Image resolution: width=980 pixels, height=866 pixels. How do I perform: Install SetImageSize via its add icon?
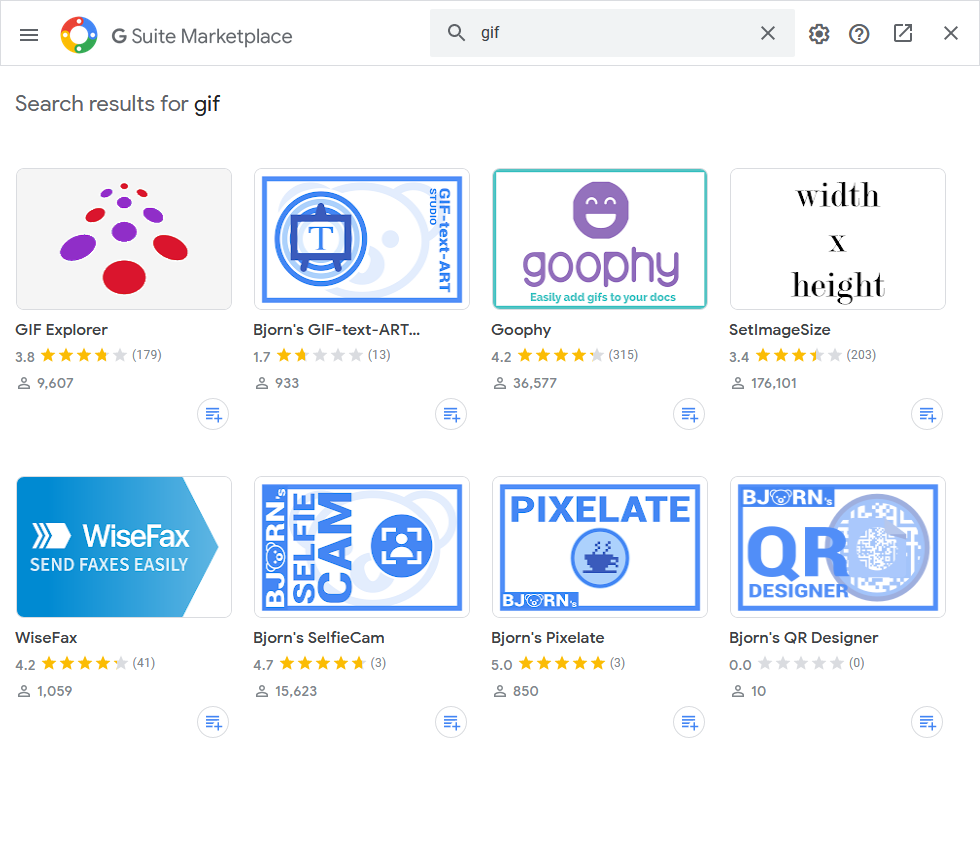(x=927, y=414)
